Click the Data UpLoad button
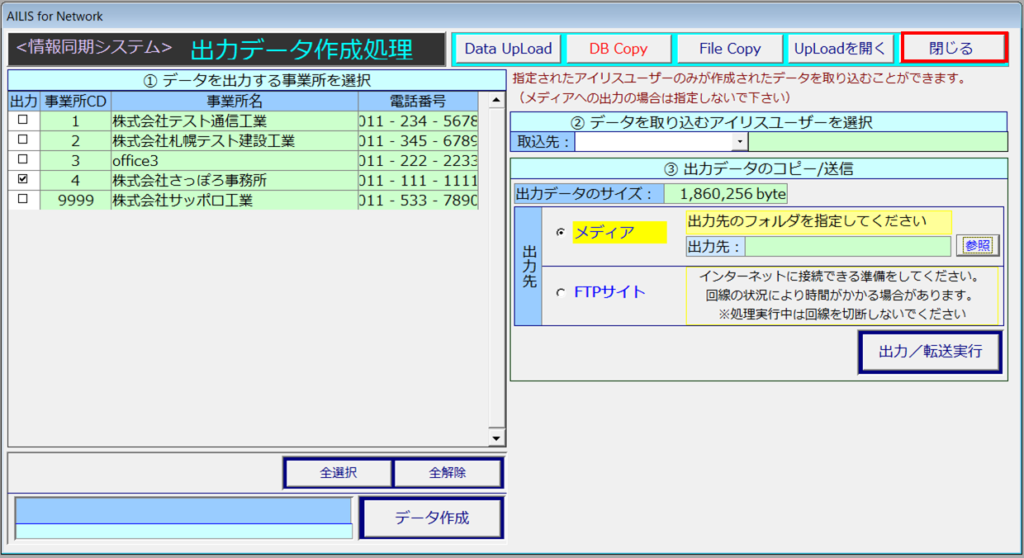This screenshot has width=1024, height=558. (508, 48)
